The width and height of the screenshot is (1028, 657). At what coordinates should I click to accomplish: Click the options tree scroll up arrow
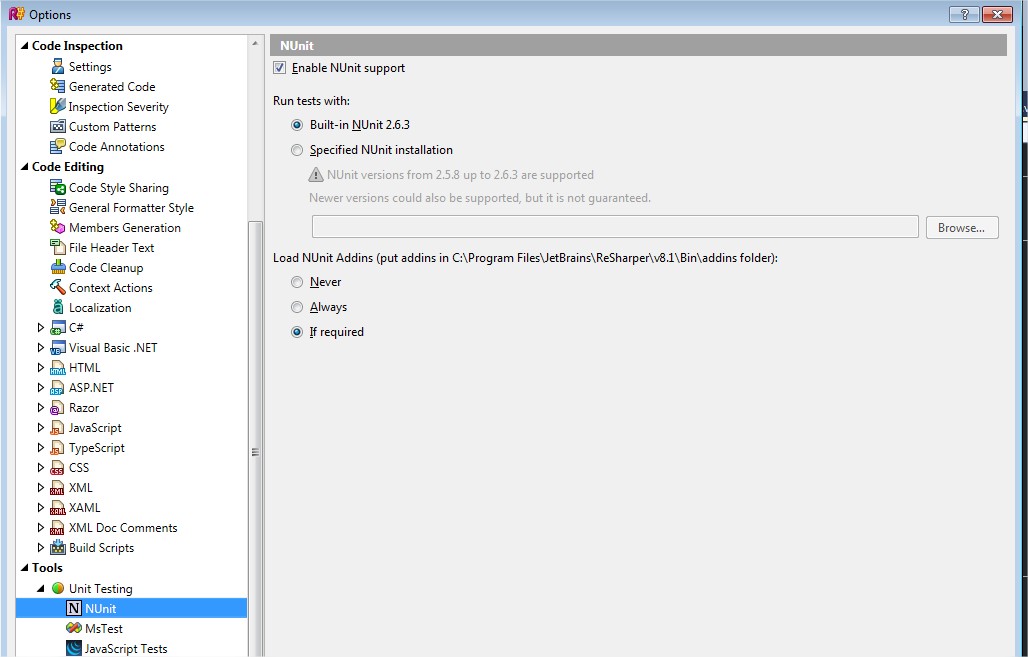[x=255, y=43]
